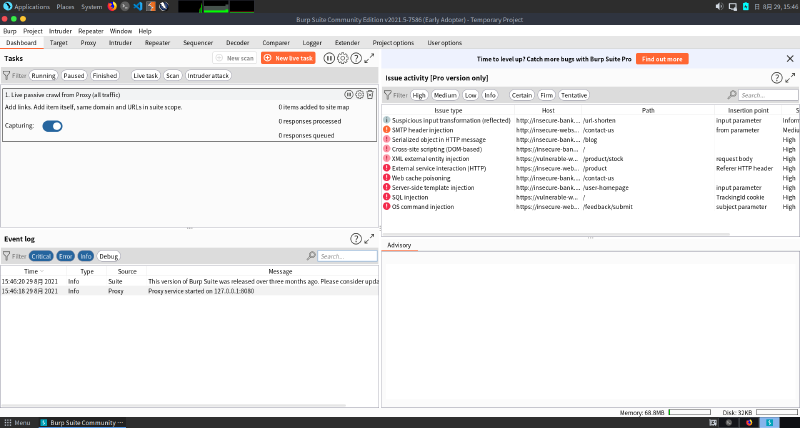The image size is (800, 428).
Task: Toggle the Running task filter
Action: pyautogui.click(x=43, y=75)
